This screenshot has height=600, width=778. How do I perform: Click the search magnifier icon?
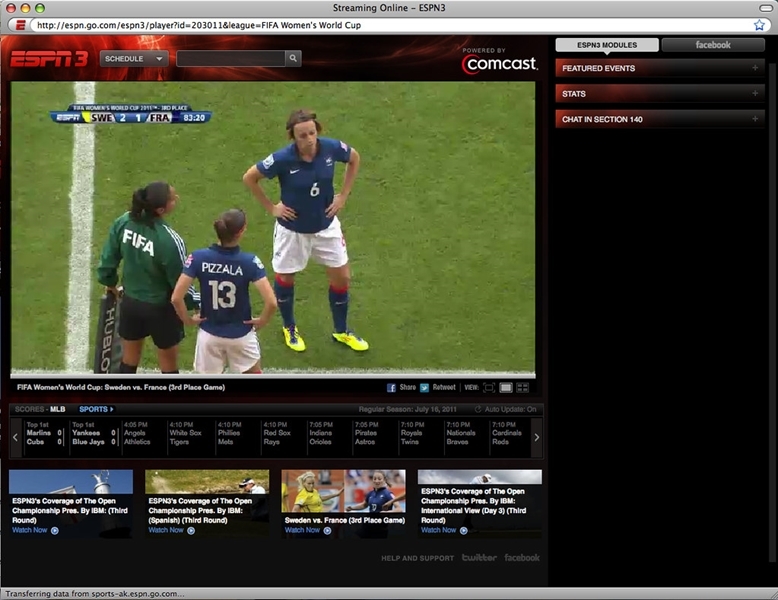[x=293, y=59]
